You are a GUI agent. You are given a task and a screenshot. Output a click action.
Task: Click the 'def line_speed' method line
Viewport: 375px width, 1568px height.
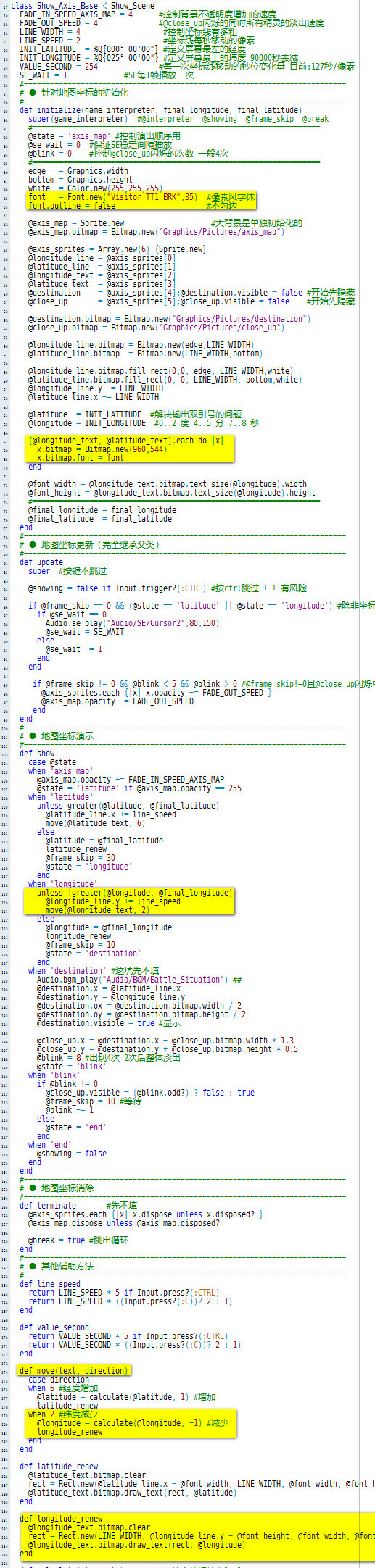click(x=50, y=1284)
